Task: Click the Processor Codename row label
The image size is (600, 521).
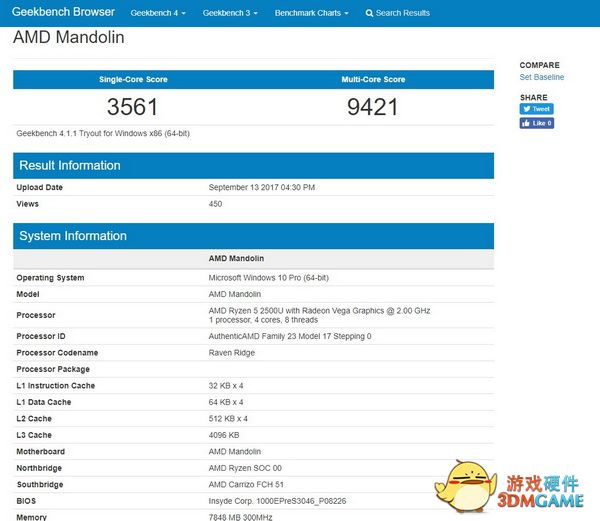Action: click(57, 353)
